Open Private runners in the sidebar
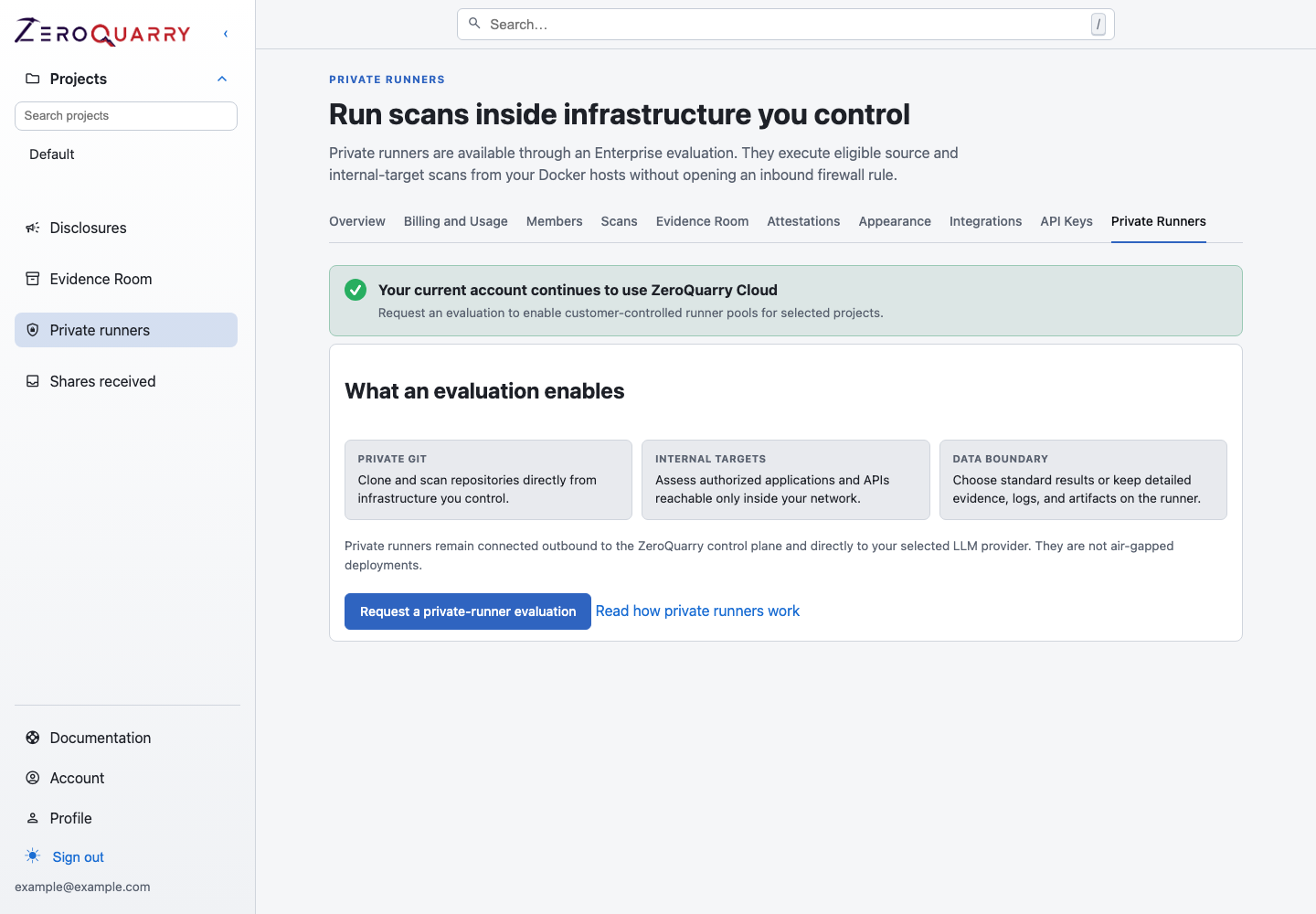 click(126, 330)
